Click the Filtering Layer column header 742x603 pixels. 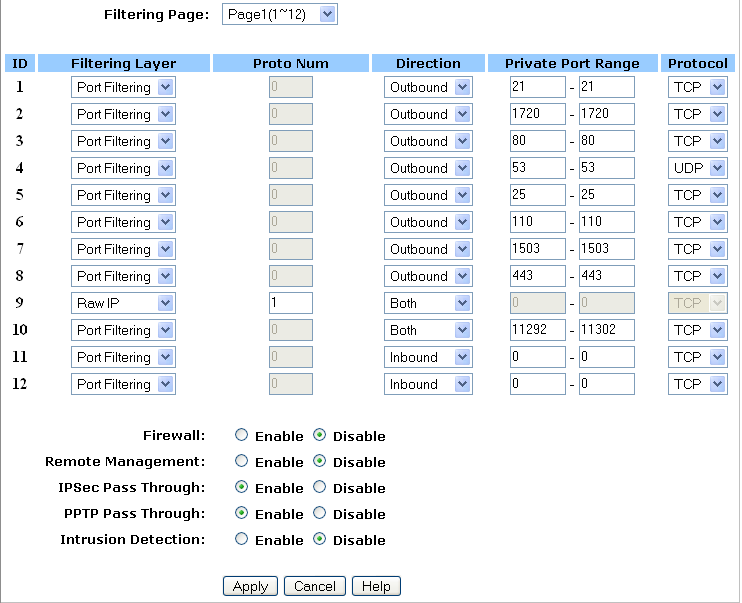pyautogui.click(x=124, y=63)
